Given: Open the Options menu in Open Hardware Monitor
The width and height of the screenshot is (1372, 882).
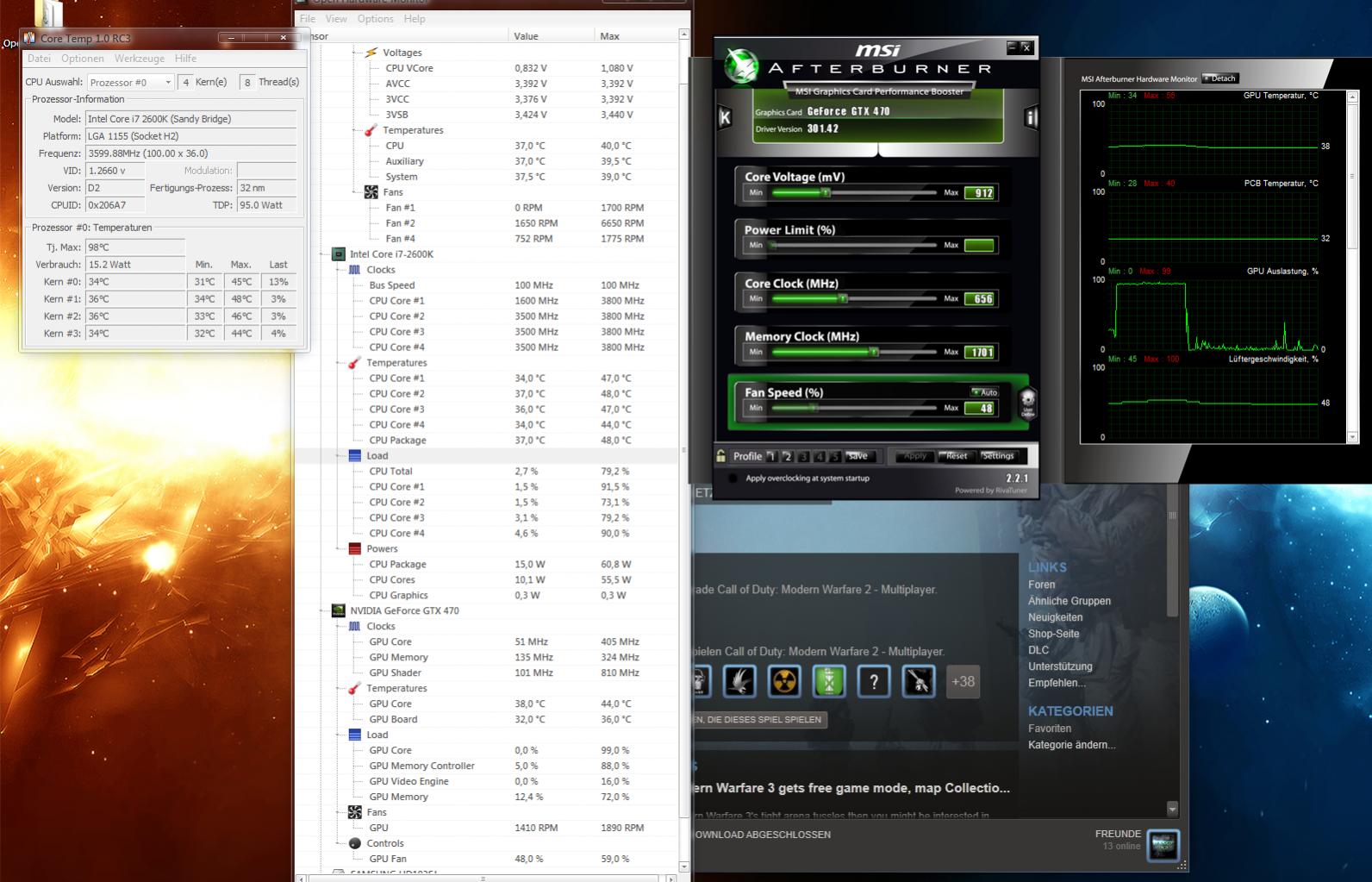Looking at the screenshot, I should pyautogui.click(x=375, y=19).
